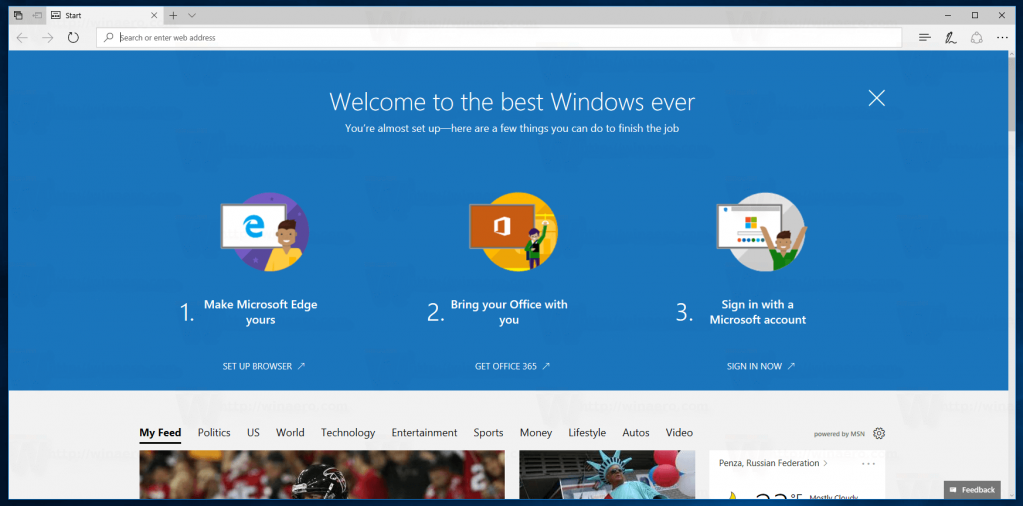Image resolution: width=1023 pixels, height=506 pixels.
Task: Select the Start tab
Action: click(104, 15)
